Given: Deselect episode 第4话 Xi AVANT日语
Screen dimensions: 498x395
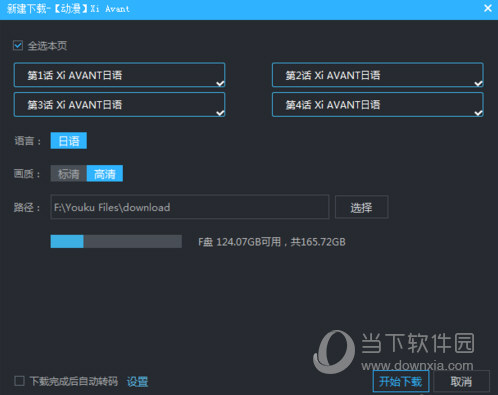Looking at the screenshot, I should point(378,105).
